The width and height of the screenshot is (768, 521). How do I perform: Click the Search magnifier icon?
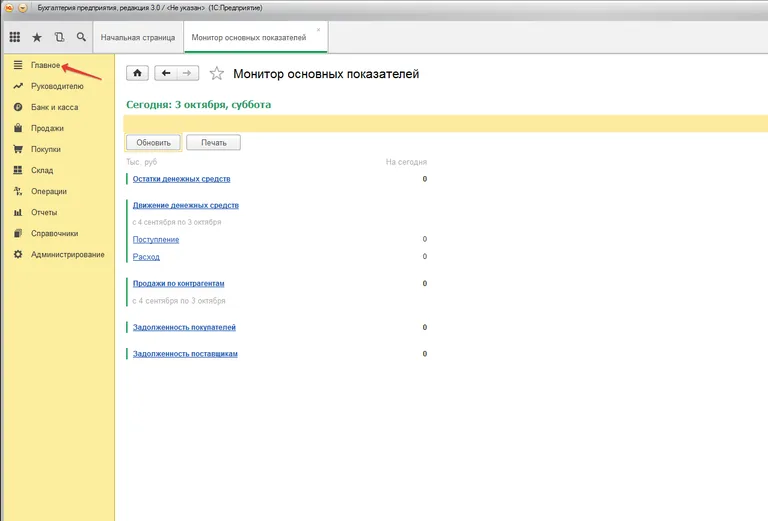[81, 37]
